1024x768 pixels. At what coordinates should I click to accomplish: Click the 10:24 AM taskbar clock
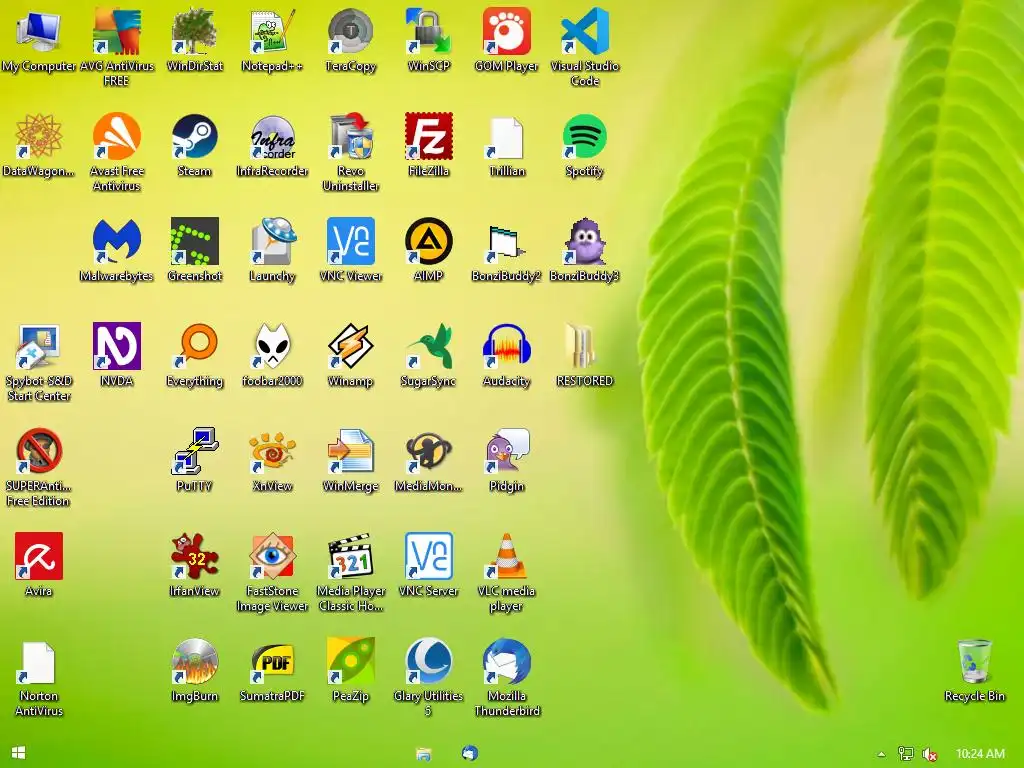click(980, 754)
